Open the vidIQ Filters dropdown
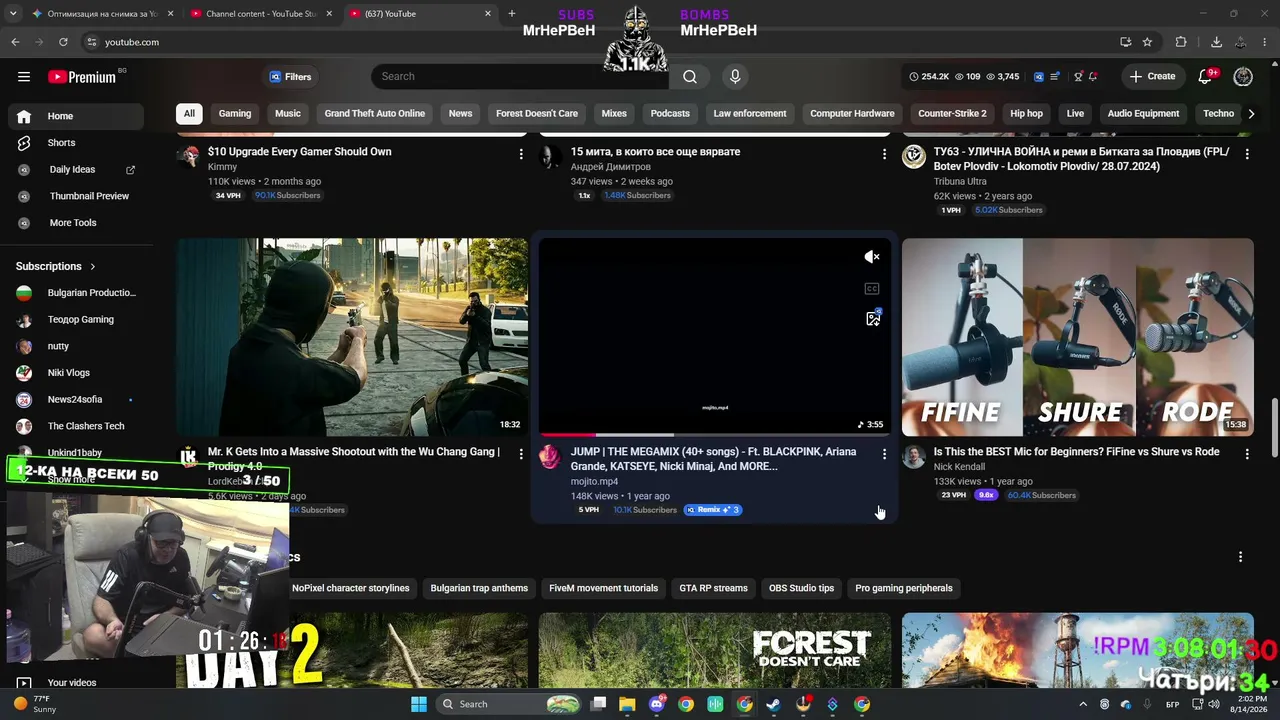The width and height of the screenshot is (1280, 720). pyautogui.click(x=290, y=77)
